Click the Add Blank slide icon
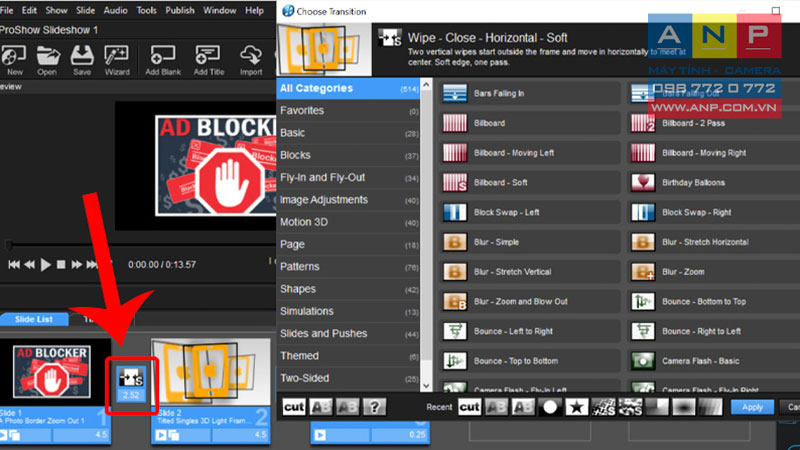The height and width of the screenshot is (450, 800). [x=163, y=60]
